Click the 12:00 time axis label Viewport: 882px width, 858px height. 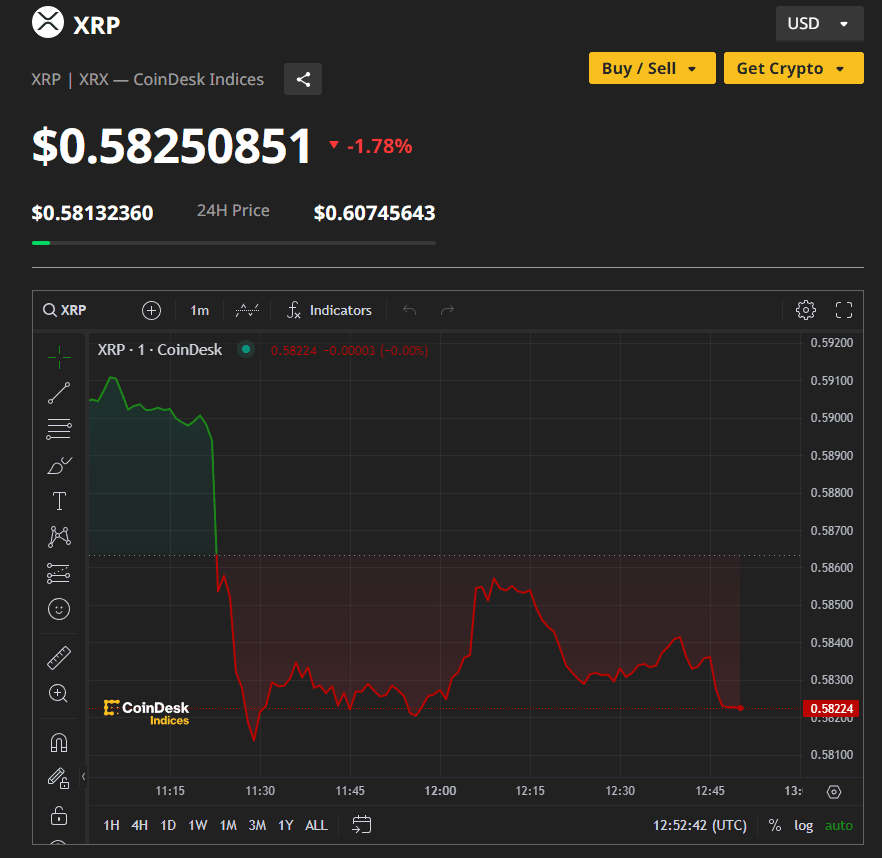(440, 790)
